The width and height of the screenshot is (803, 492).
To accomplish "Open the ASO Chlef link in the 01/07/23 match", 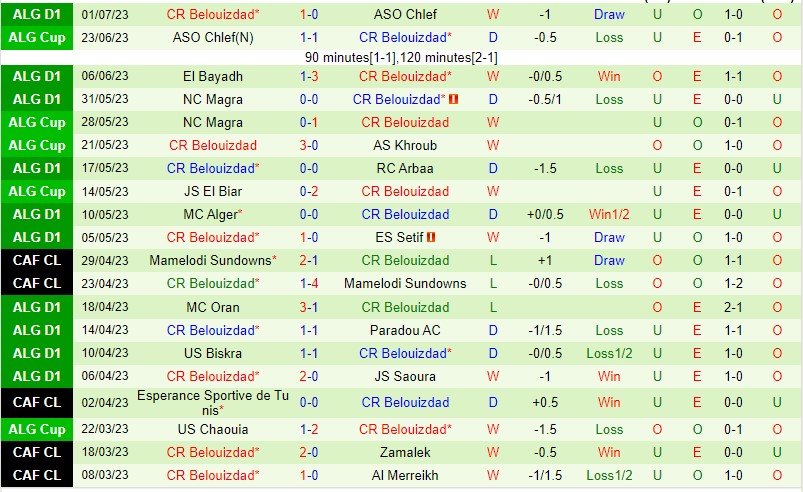I will [404, 14].
